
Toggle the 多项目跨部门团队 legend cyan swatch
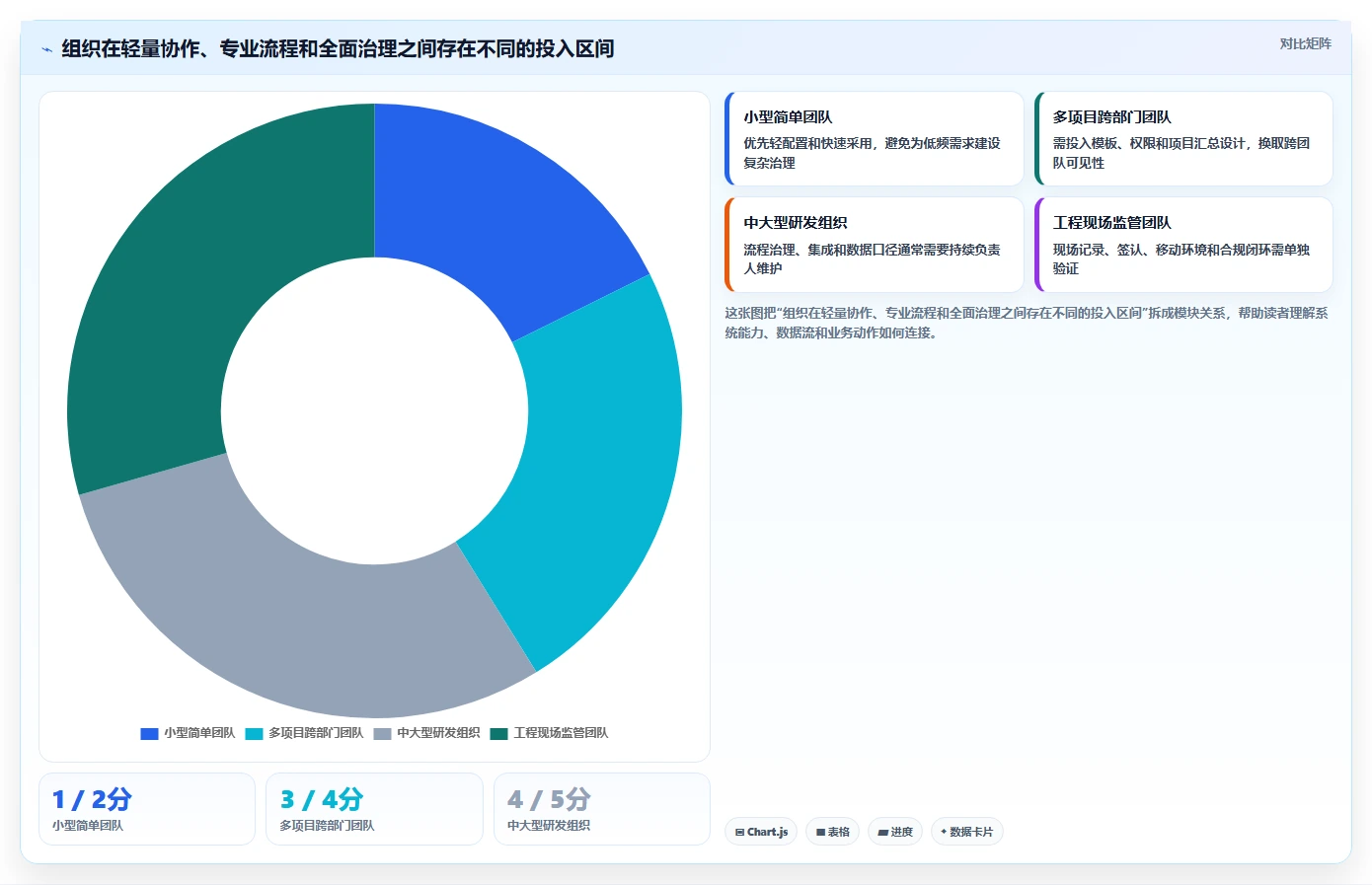(x=254, y=733)
